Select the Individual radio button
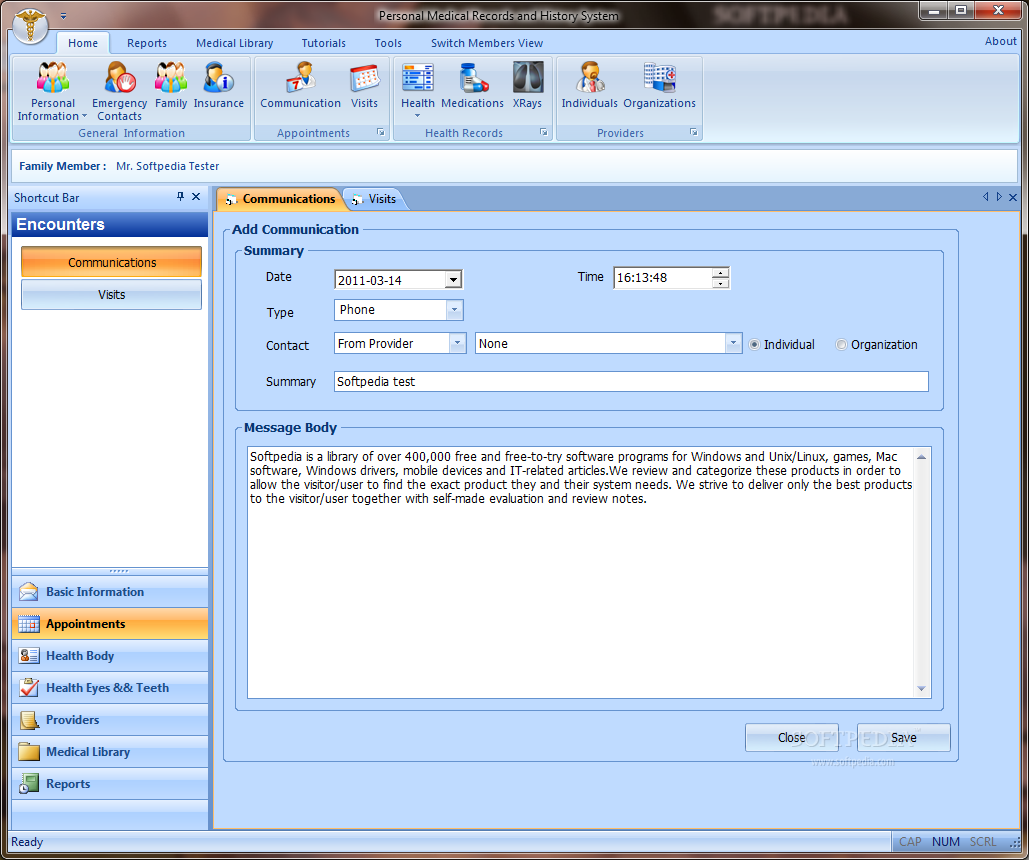 (755, 345)
